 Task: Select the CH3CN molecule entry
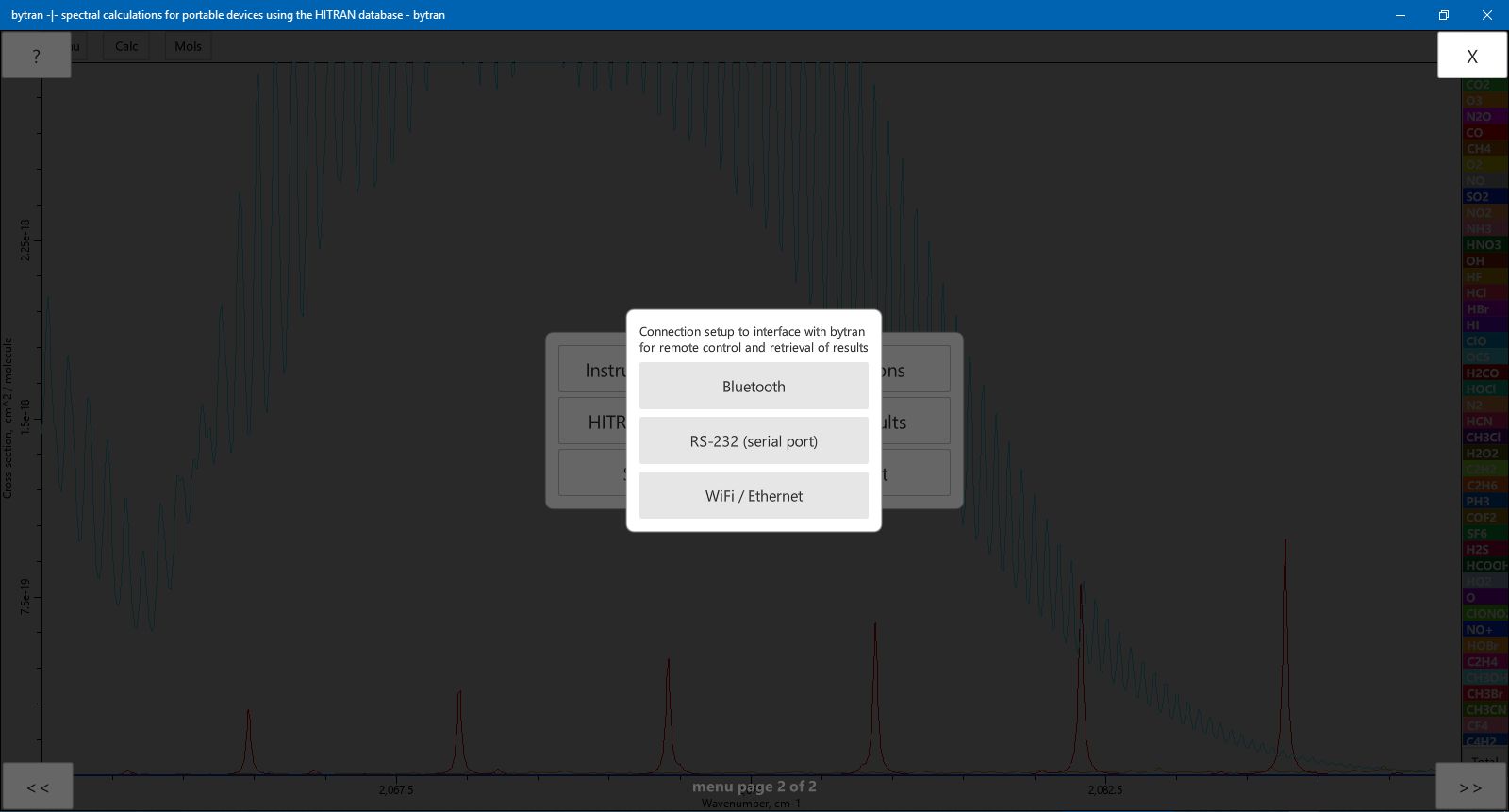click(1484, 710)
